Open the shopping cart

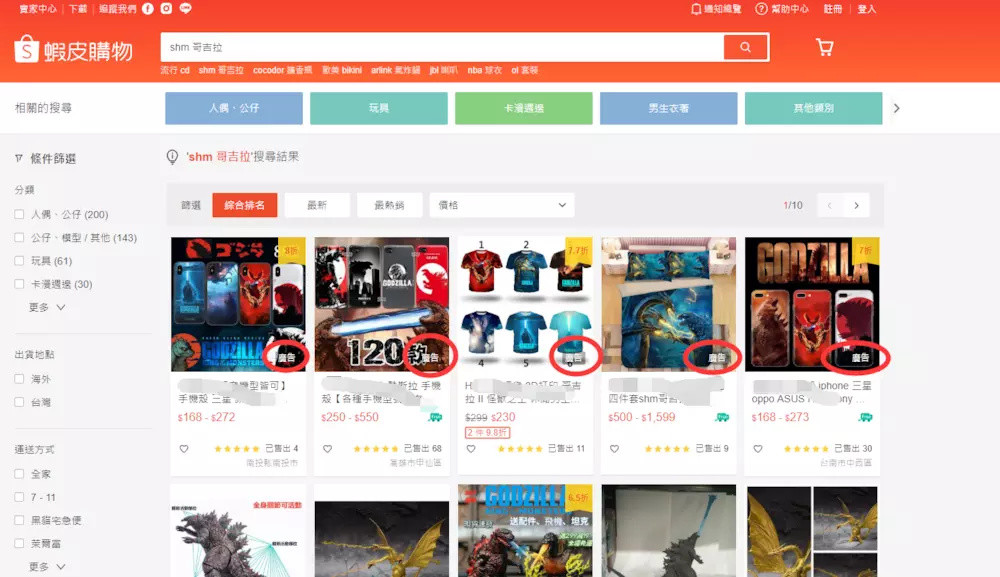[x=825, y=47]
